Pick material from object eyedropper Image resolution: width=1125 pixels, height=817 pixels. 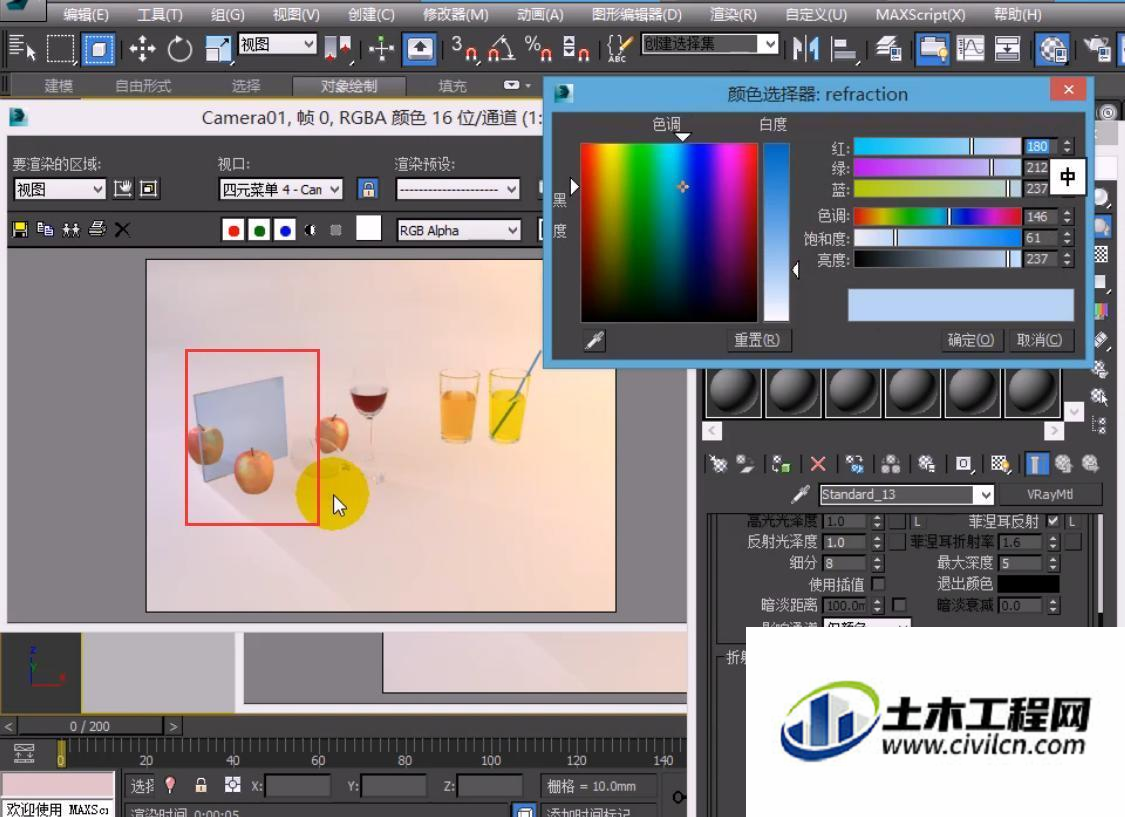tap(799, 494)
